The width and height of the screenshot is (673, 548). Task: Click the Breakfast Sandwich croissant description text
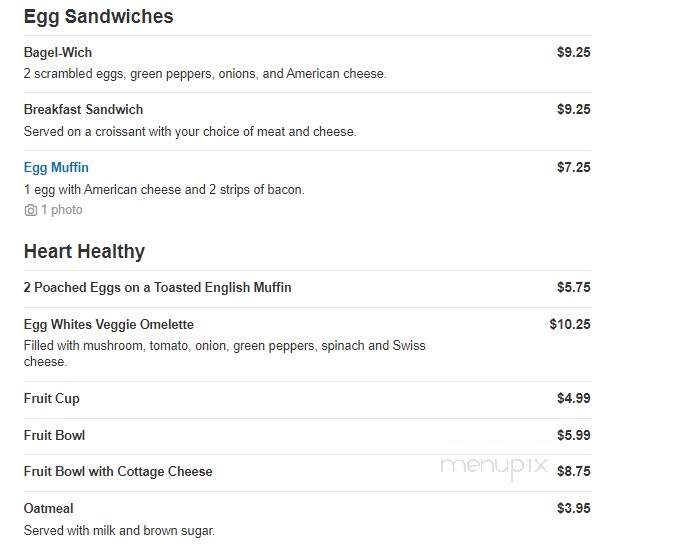[190, 131]
